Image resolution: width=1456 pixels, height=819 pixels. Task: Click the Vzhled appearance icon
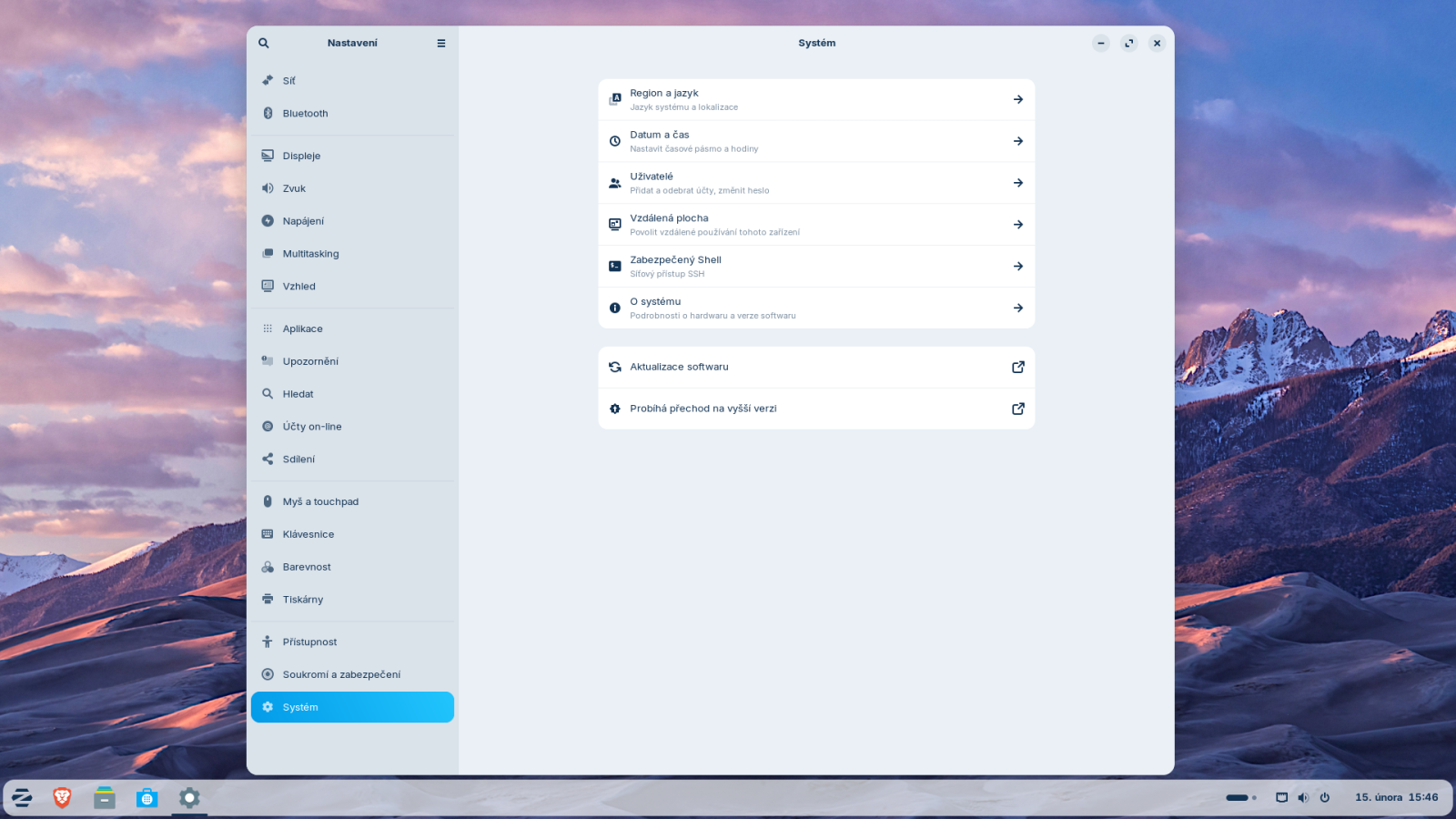tap(268, 286)
